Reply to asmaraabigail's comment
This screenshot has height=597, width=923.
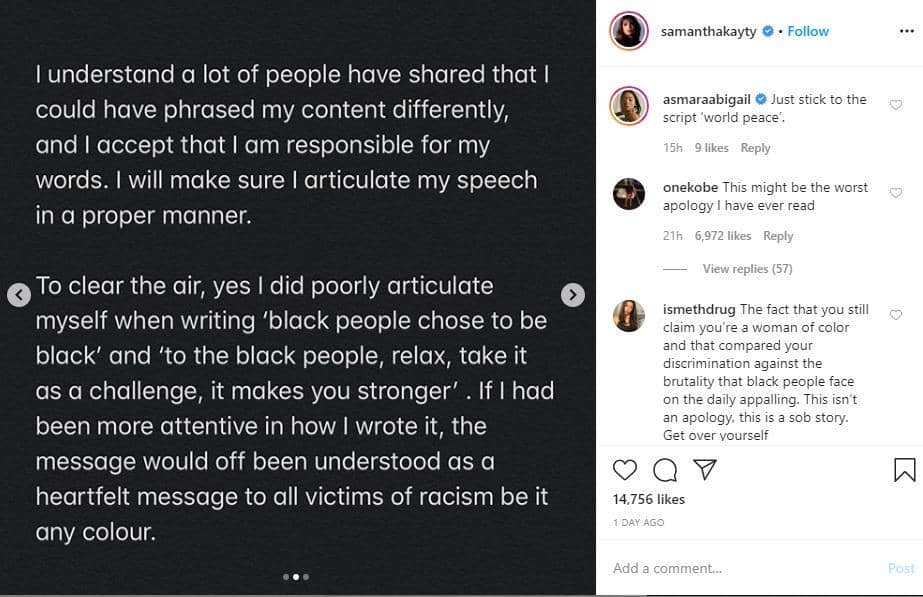coord(755,148)
